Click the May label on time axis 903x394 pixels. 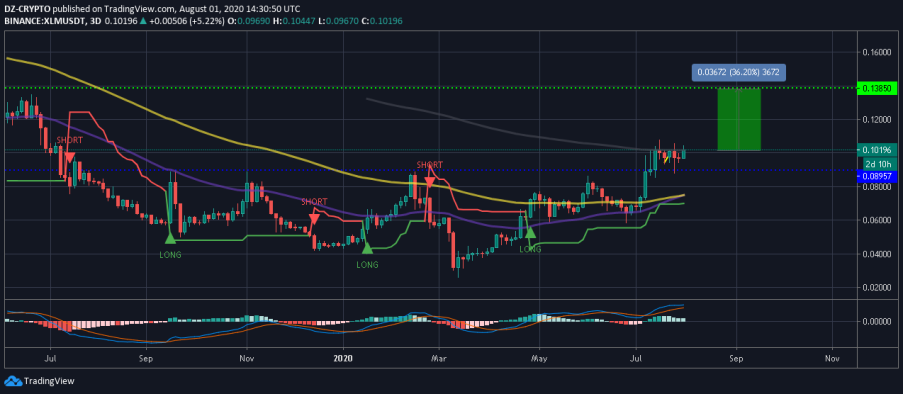(x=539, y=358)
